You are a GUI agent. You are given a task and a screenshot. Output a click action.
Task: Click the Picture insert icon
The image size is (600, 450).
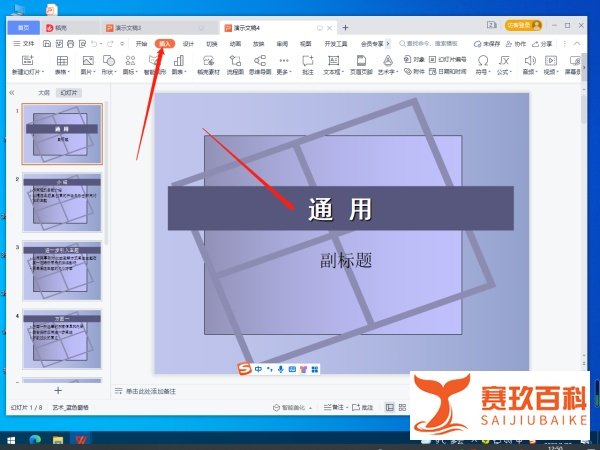coord(88,60)
